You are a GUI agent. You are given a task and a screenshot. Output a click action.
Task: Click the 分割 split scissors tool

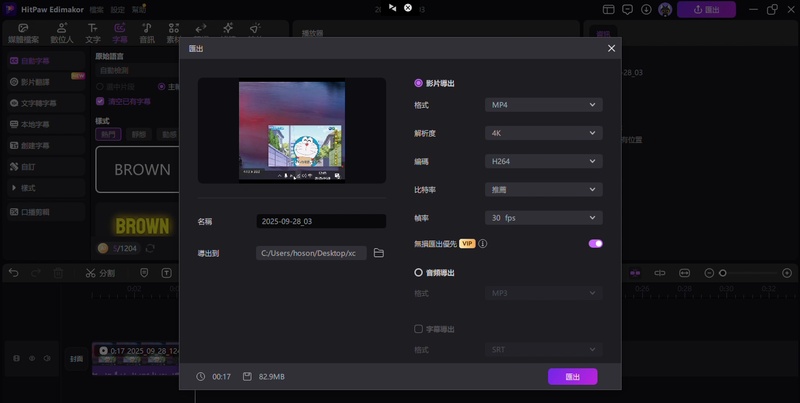100,273
